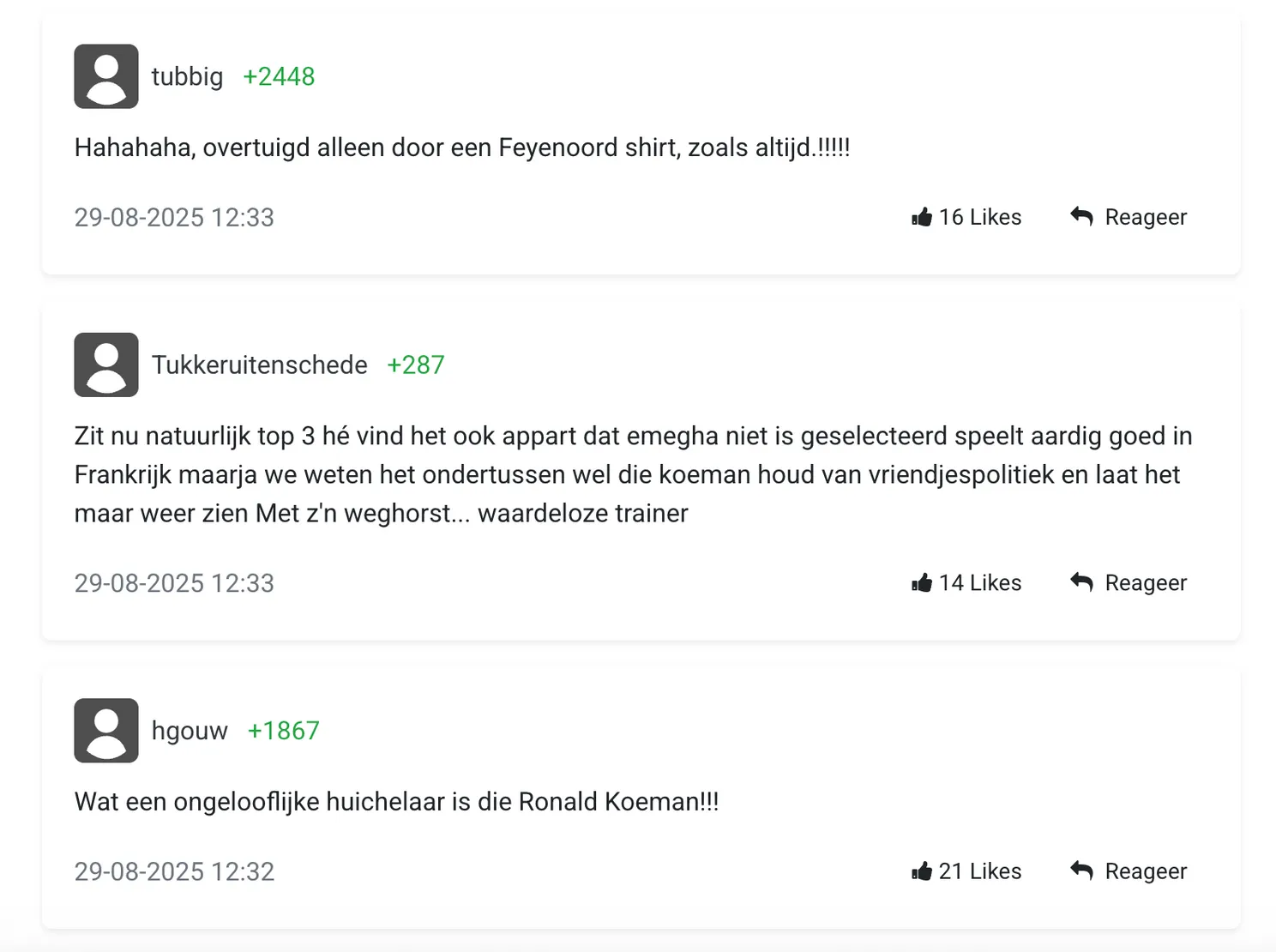Click Reageer on tubbig's comment
The height and width of the screenshot is (952, 1276).
(x=1146, y=216)
